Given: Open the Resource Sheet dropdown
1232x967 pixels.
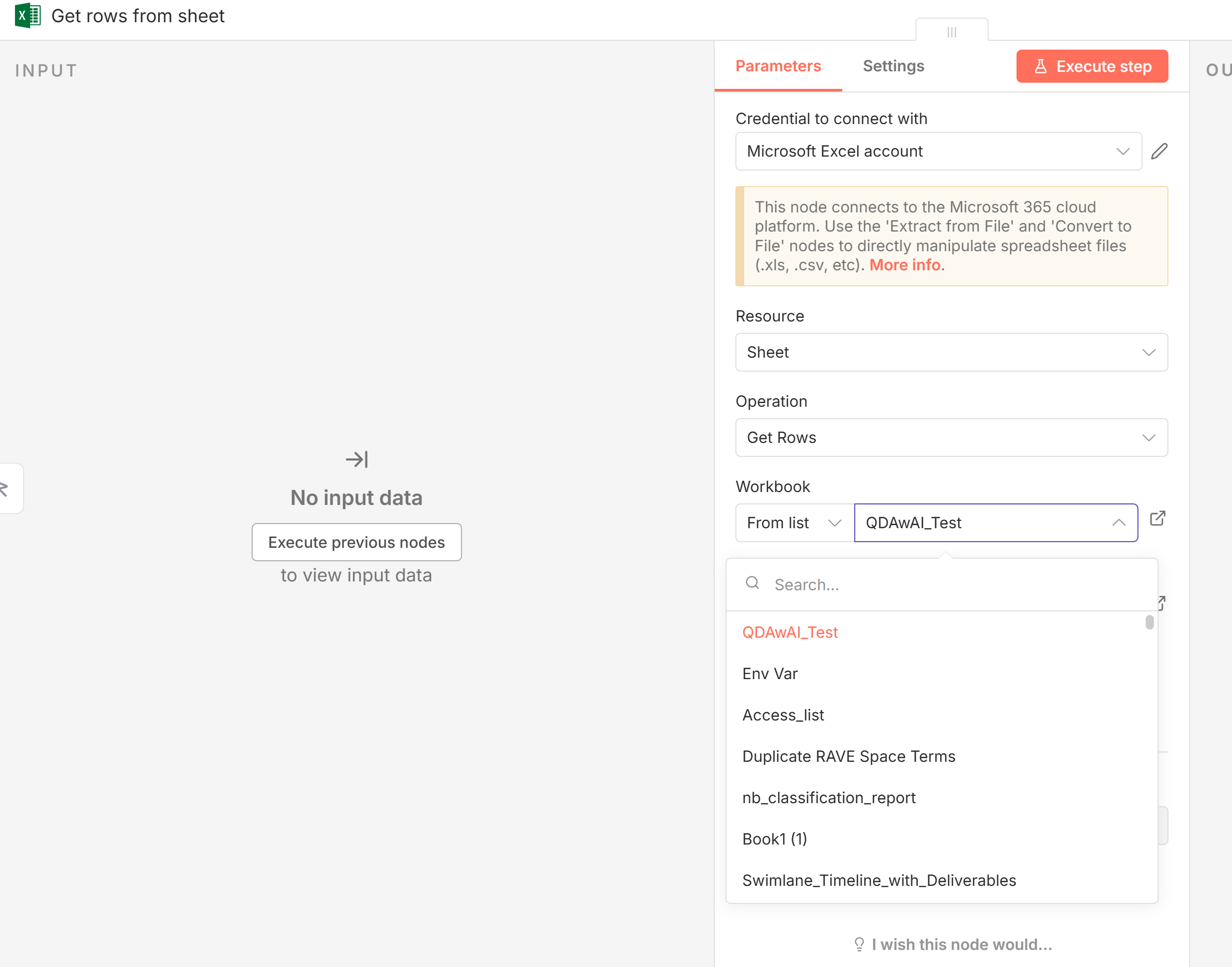Looking at the screenshot, I should (x=951, y=352).
